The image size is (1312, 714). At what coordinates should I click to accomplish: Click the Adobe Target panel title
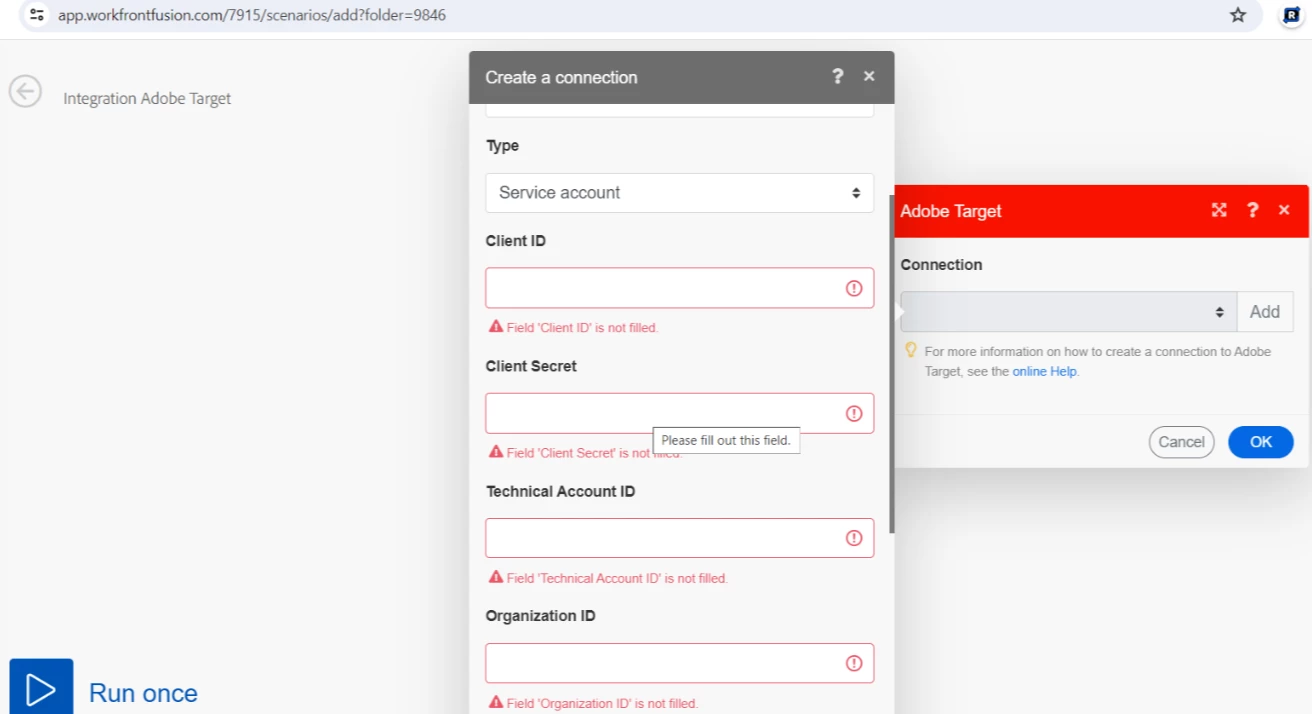(x=951, y=211)
